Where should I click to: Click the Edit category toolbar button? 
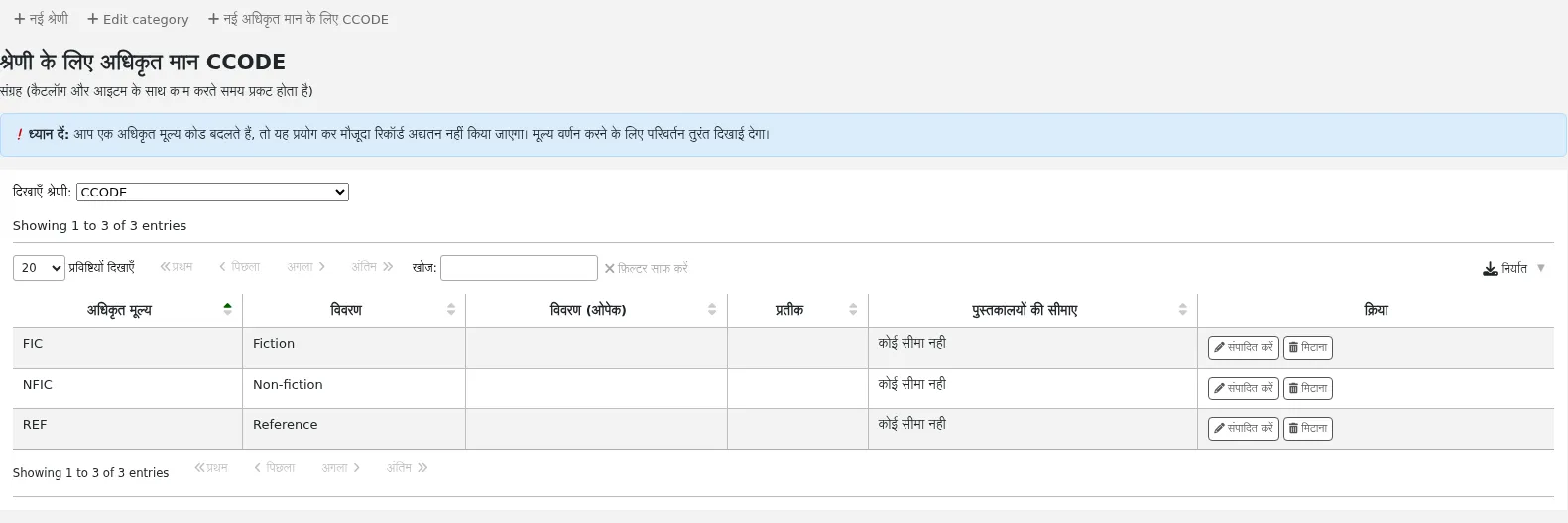click(138, 19)
